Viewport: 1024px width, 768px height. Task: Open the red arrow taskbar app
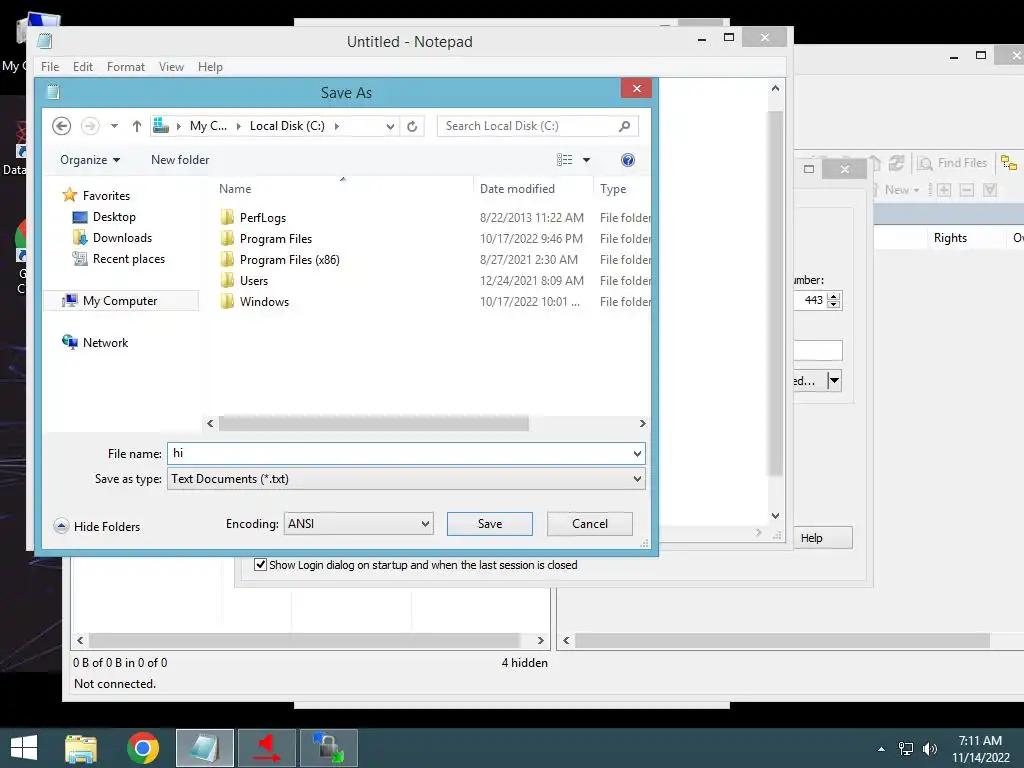point(266,748)
